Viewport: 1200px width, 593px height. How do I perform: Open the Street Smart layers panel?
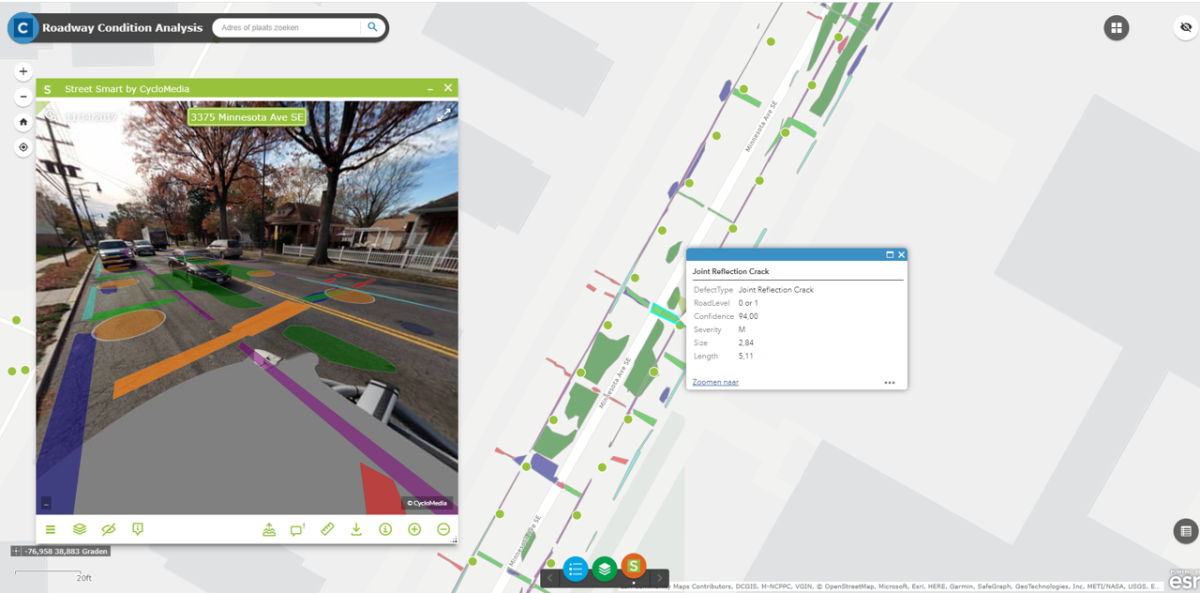81,529
